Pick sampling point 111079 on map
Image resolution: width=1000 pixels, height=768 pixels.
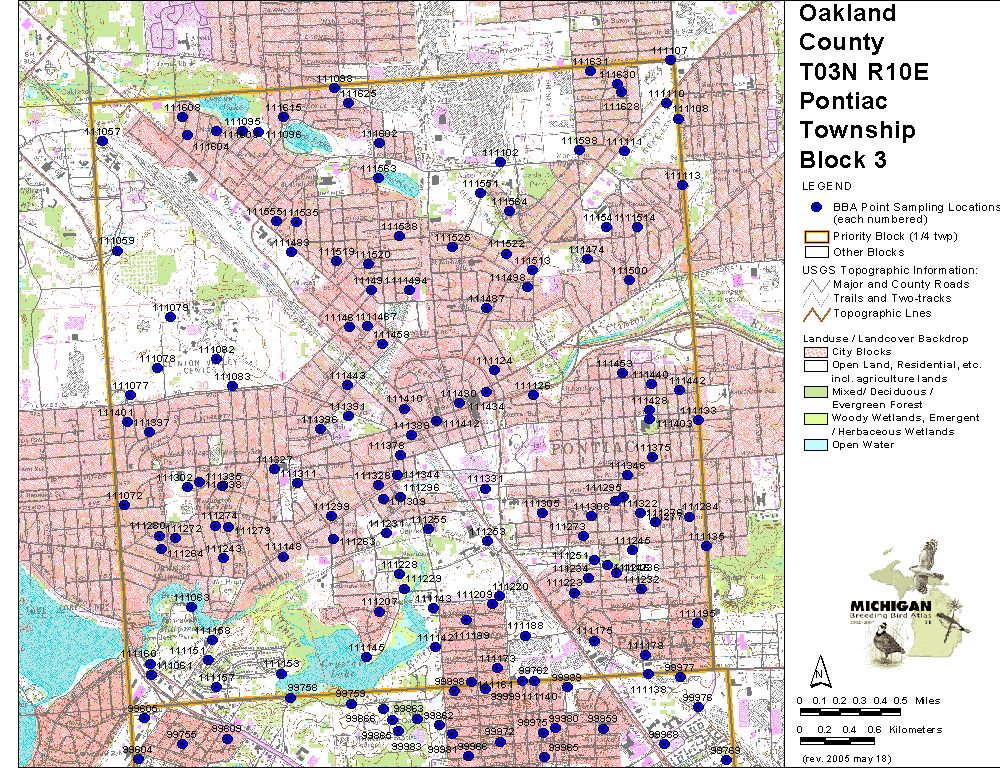coord(170,317)
